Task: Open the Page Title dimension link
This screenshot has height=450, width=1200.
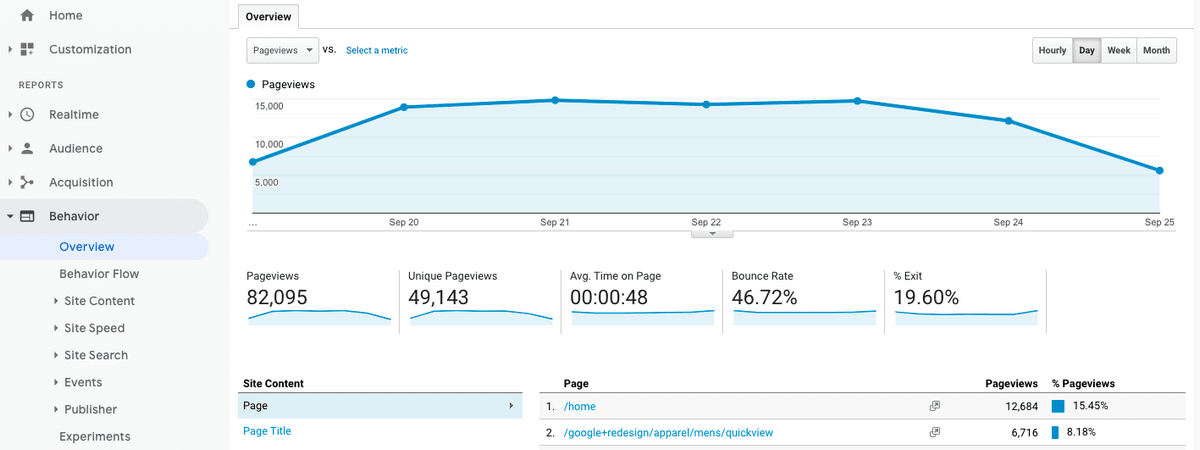Action: 267,431
